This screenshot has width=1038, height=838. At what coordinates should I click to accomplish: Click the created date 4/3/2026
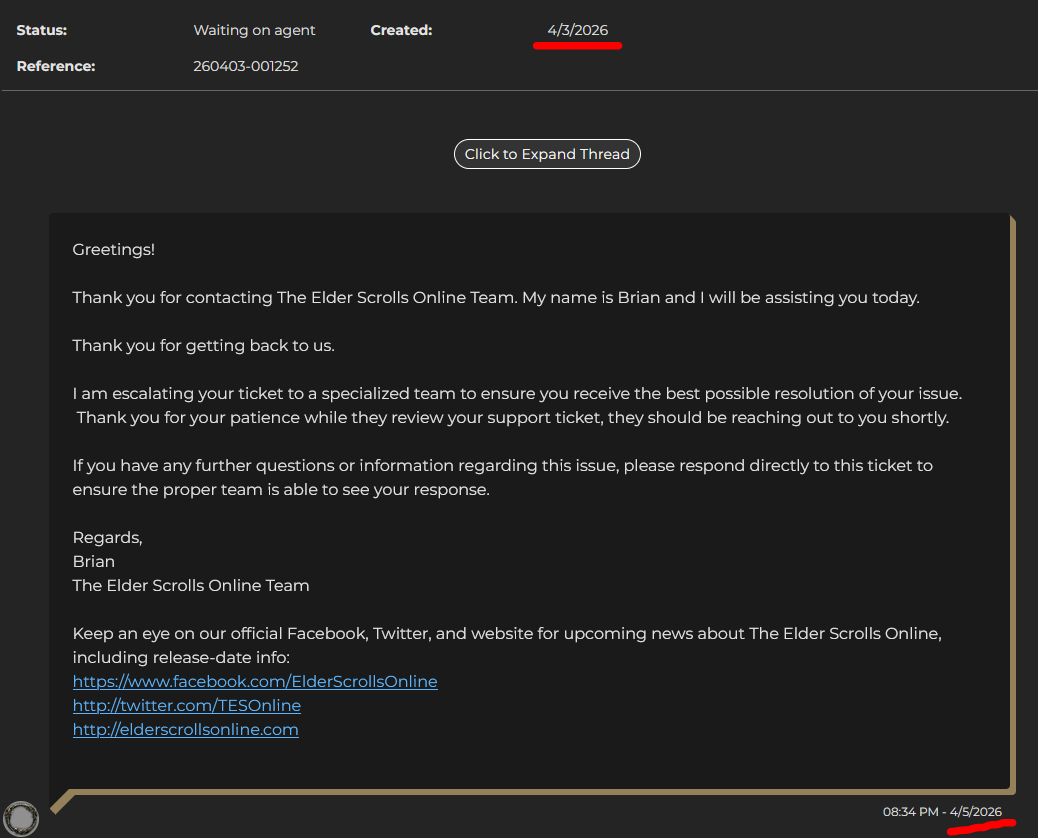pos(577,30)
